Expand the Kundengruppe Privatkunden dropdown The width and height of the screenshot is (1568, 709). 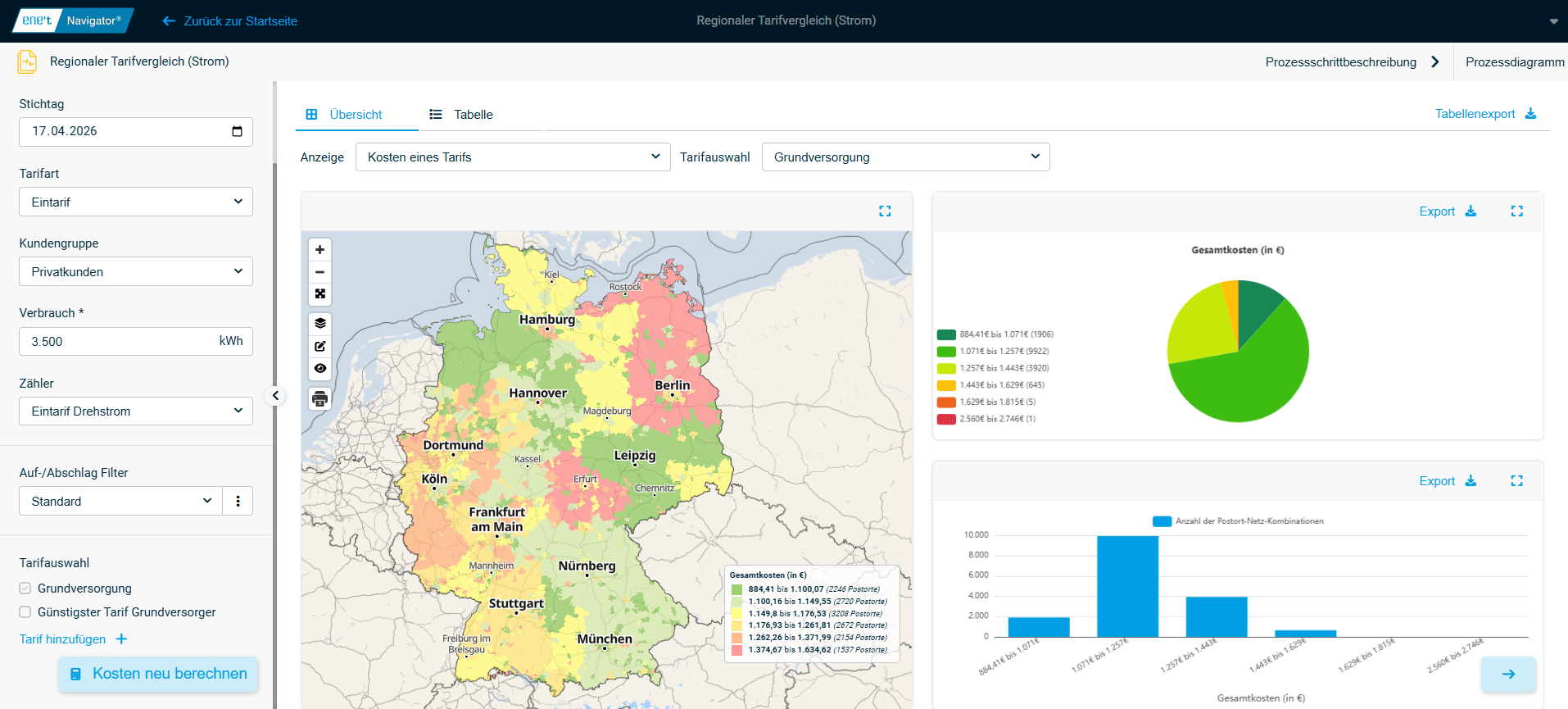point(136,271)
